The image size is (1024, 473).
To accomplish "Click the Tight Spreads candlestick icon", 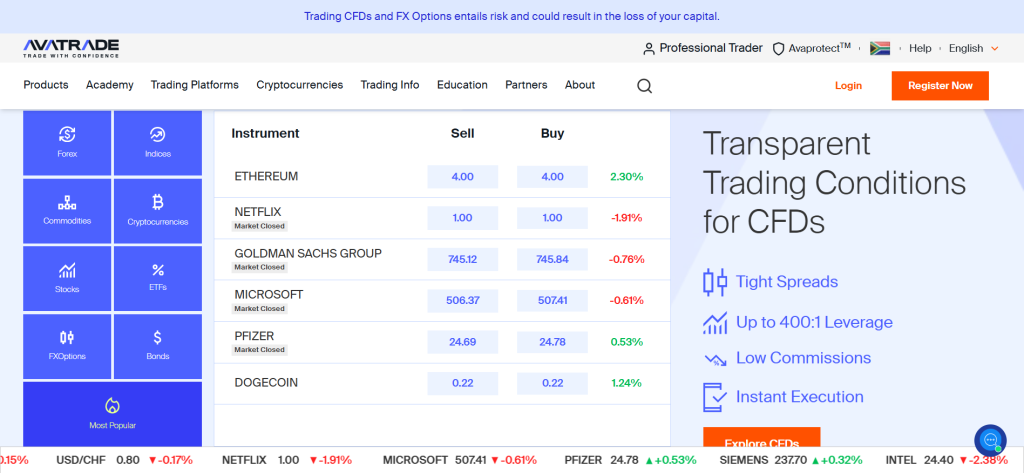I will coord(714,282).
